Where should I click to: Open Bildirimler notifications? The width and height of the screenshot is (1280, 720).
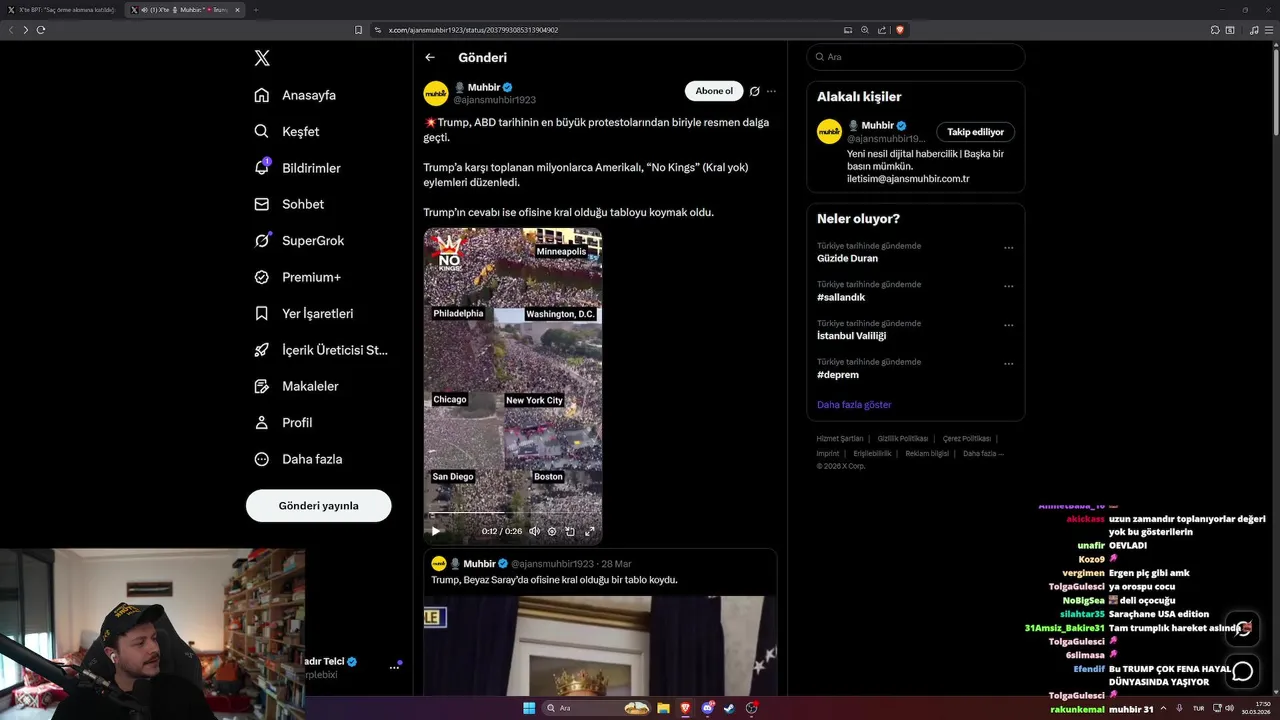point(297,168)
